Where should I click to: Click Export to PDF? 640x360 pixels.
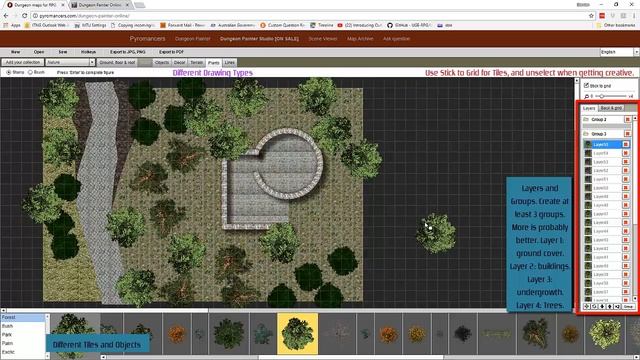coord(171,52)
